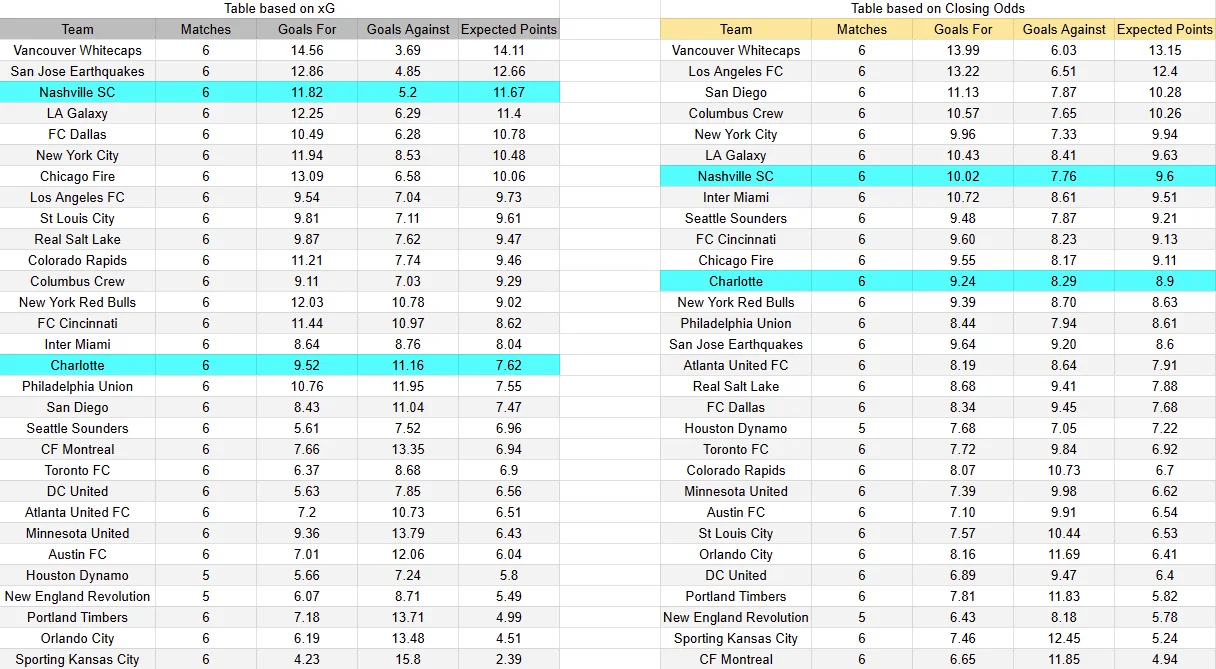Click the 'Goals For' header in xG table
The width and height of the screenshot is (1216, 669).
[x=307, y=29]
